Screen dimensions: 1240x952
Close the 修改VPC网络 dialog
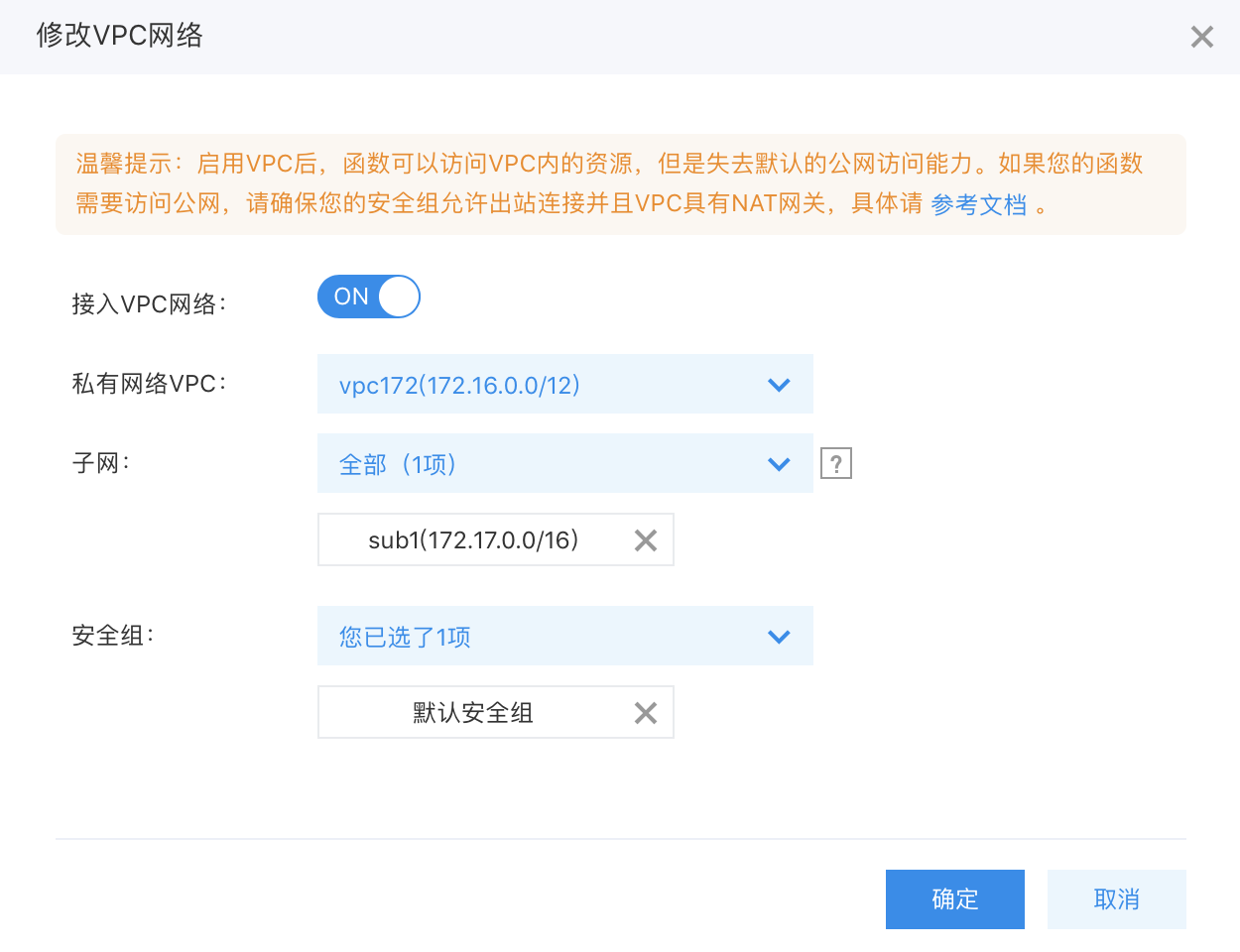(1201, 37)
